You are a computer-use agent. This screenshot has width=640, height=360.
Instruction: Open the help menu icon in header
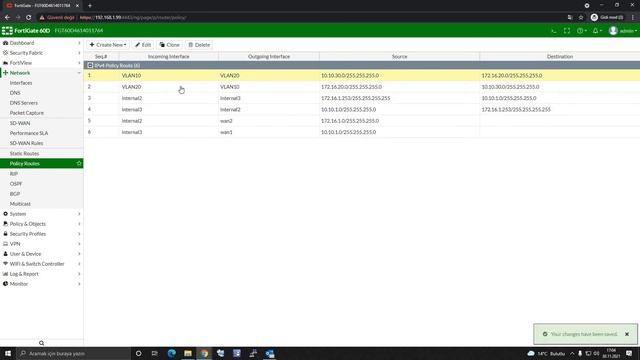(582, 31)
